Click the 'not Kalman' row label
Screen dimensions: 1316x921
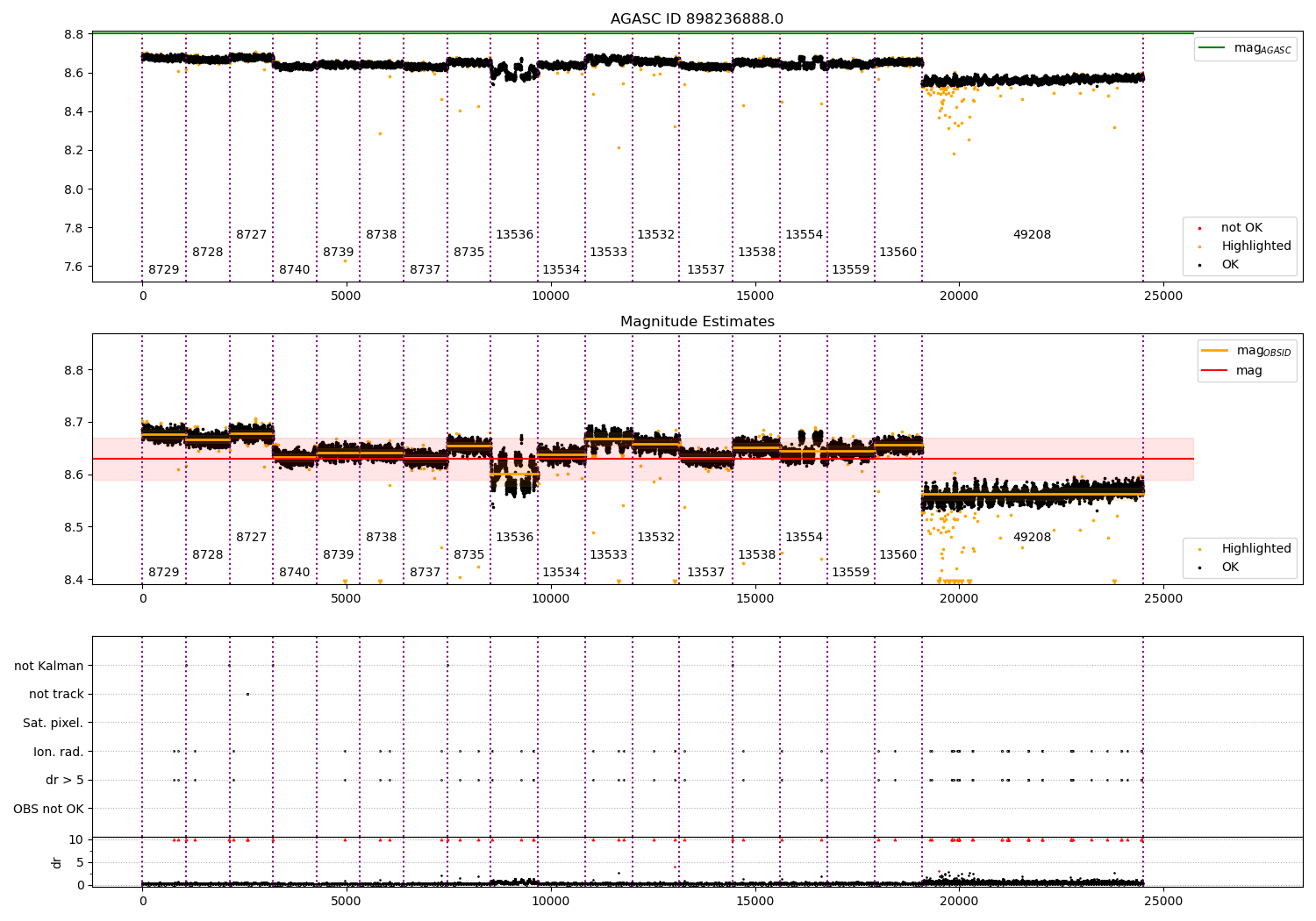49,667
